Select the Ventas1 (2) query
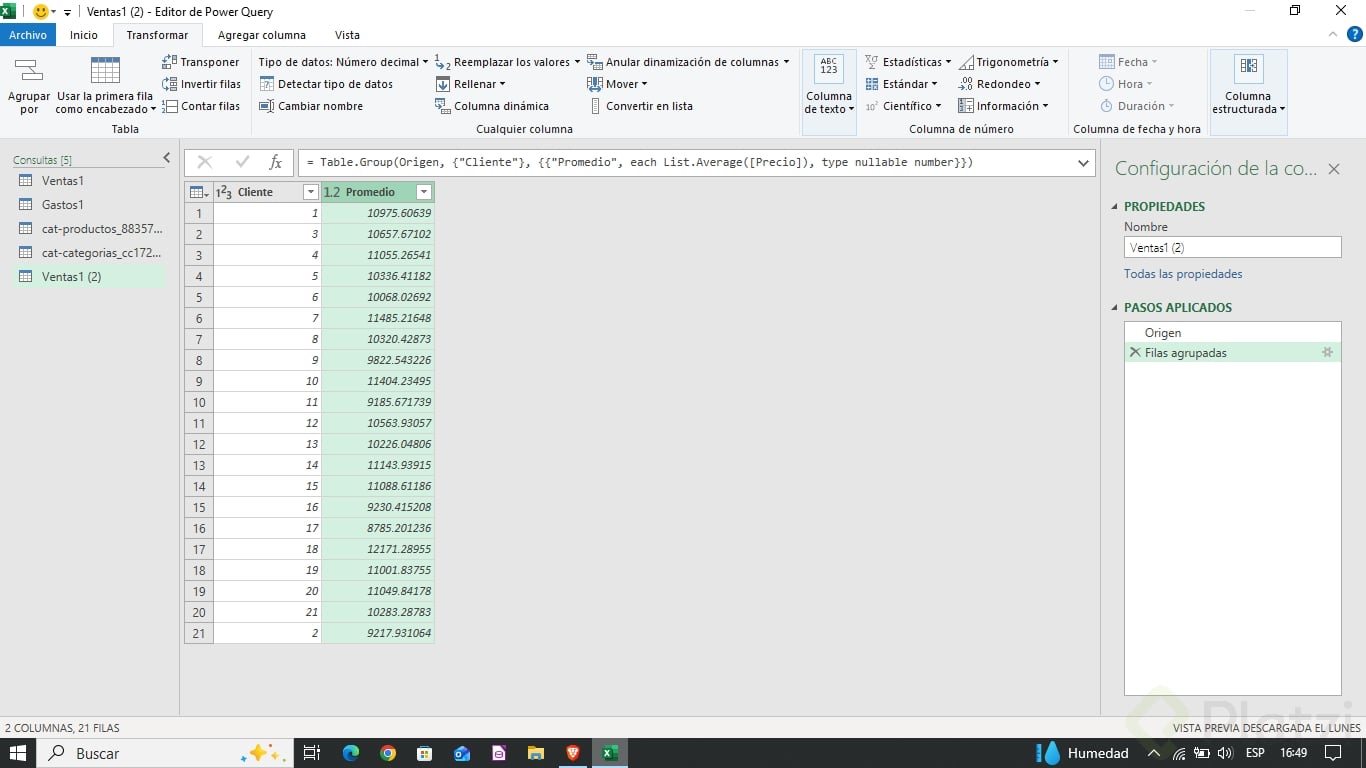 click(89, 277)
